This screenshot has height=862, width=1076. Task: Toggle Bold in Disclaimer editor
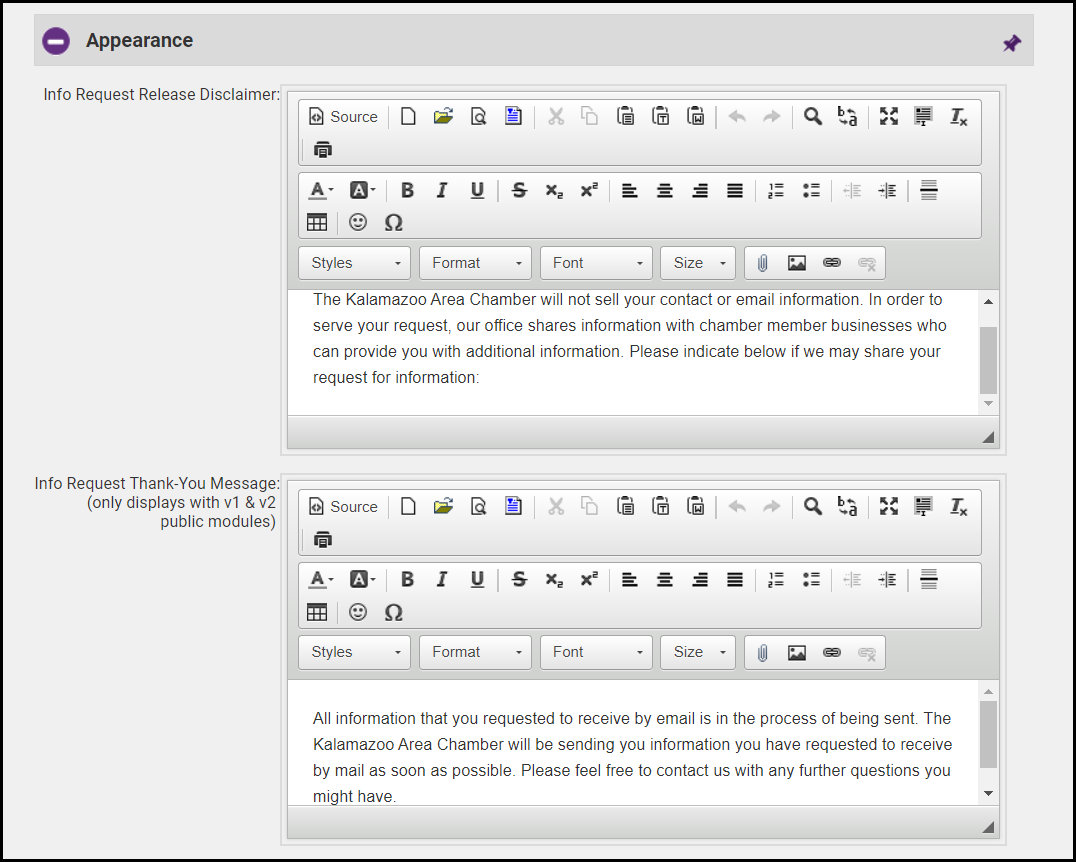[x=407, y=190]
